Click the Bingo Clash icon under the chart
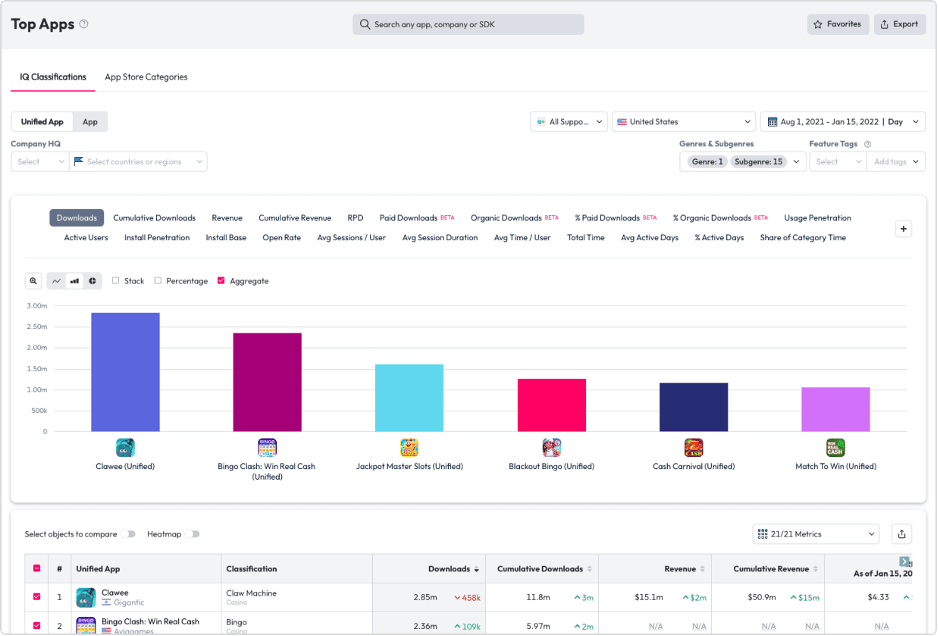Image resolution: width=938 pixels, height=636 pixels. (267, 448)
